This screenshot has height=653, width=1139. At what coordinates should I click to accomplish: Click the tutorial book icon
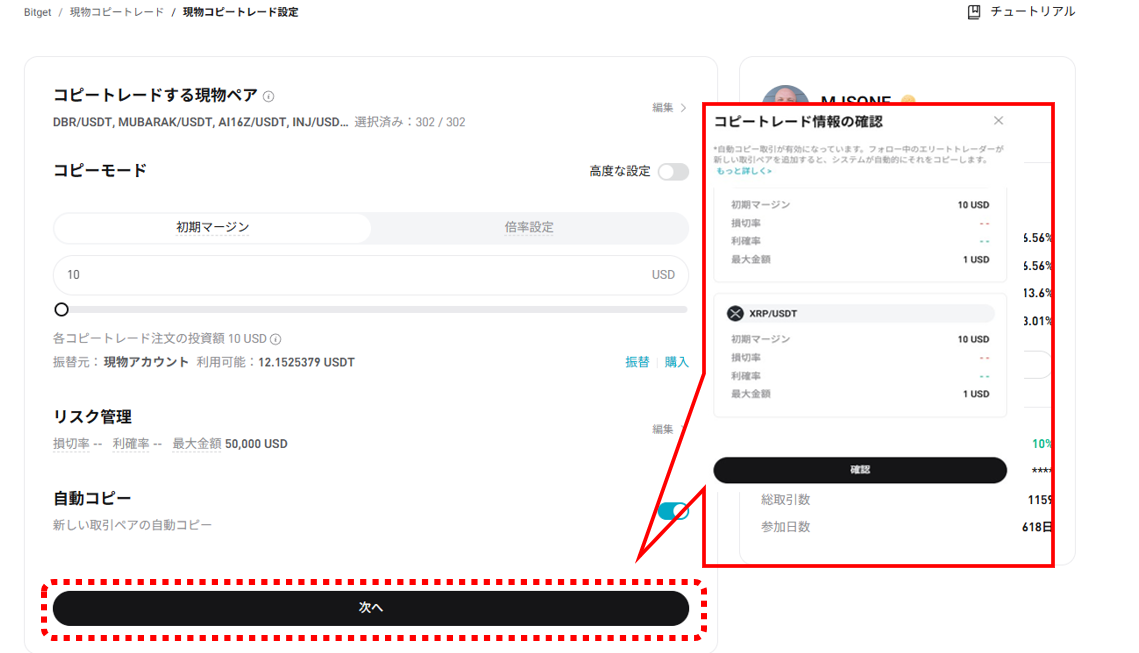tap(974, 12)
